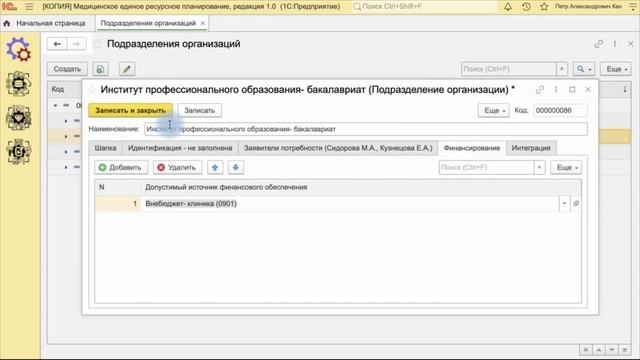Image resolution: width=640 pixels, height=360 pixels.
Task: Jump to list start arrow
Action: 586,350
